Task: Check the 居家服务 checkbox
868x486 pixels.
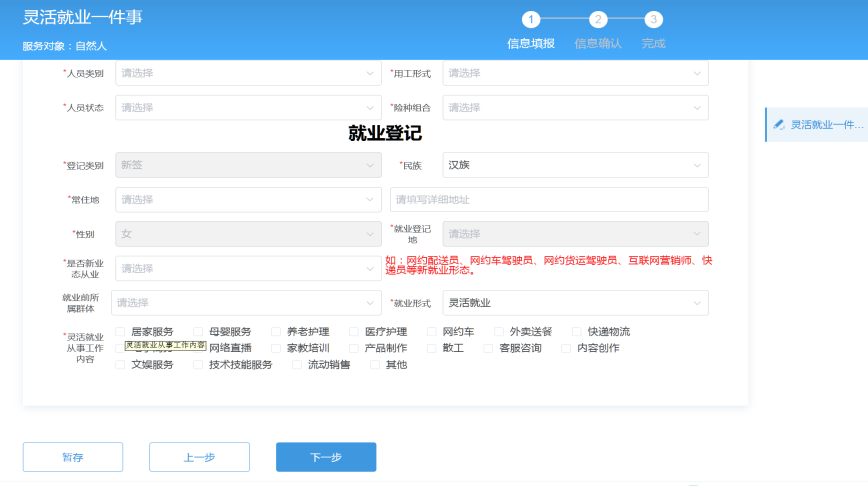Action: tap(121, 332)
